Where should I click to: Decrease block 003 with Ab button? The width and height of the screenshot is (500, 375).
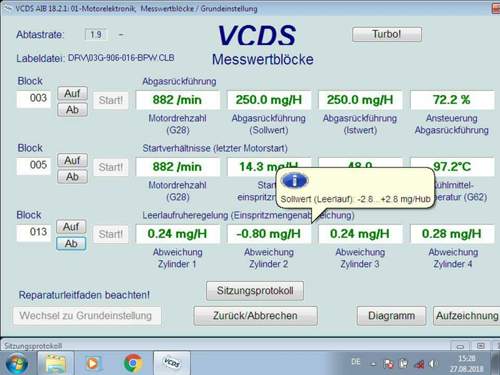tap(72, 110)
